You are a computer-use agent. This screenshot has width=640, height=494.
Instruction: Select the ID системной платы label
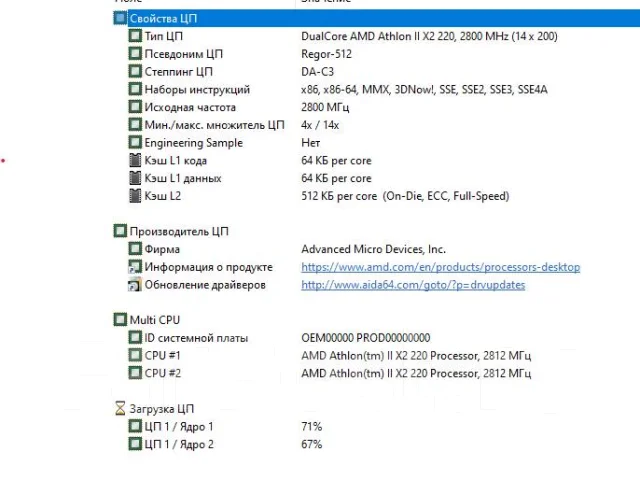point(196,338)
